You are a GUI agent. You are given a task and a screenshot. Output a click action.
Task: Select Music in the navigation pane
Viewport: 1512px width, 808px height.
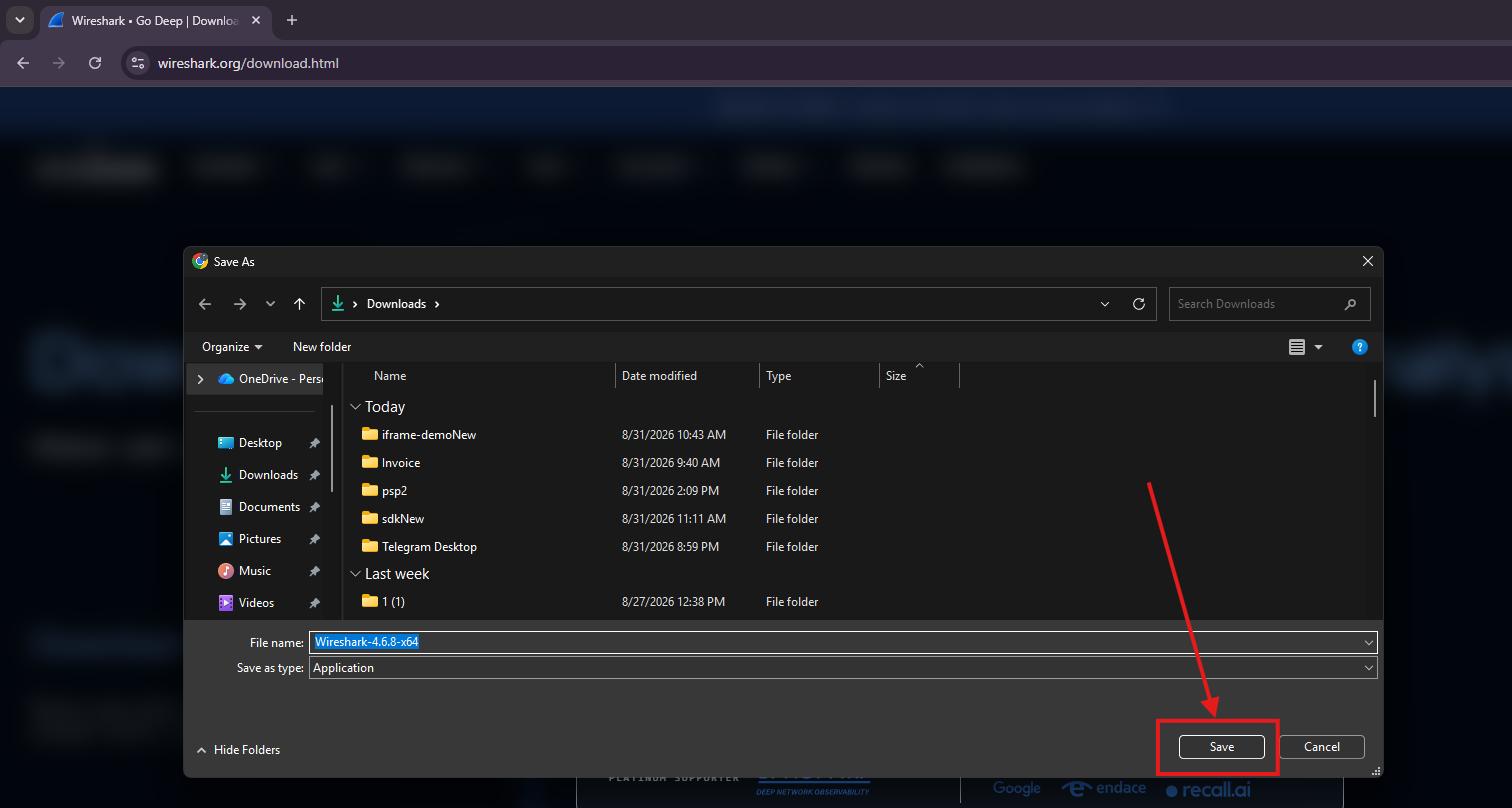coord(254,571)
